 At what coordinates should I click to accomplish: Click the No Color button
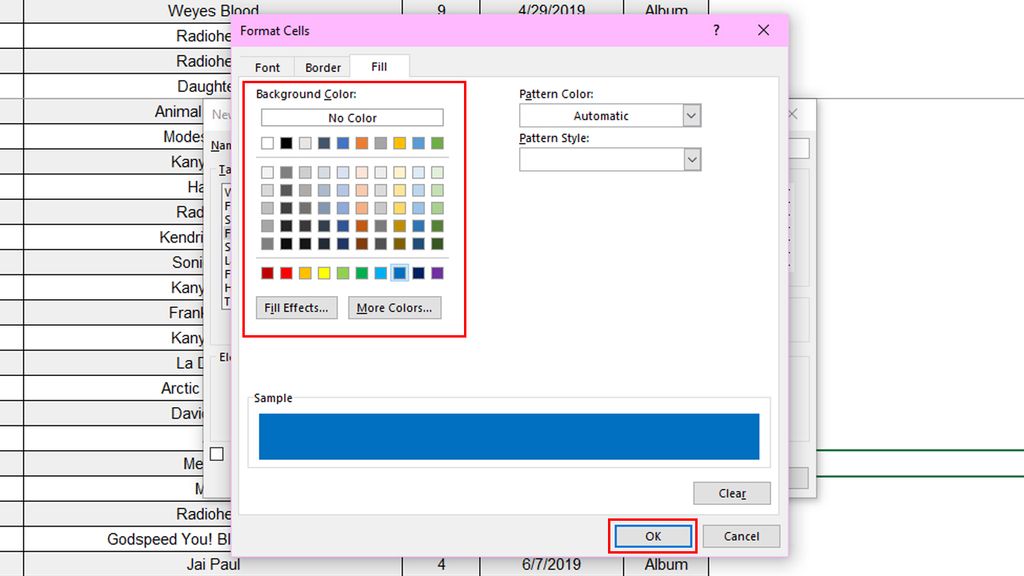coord(352,116)
